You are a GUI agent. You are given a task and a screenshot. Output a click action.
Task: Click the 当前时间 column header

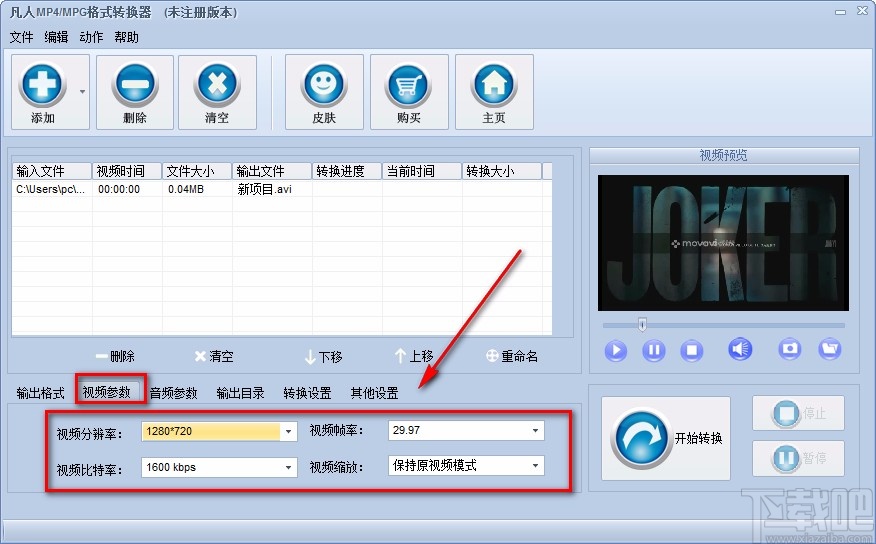click(422, 171)
